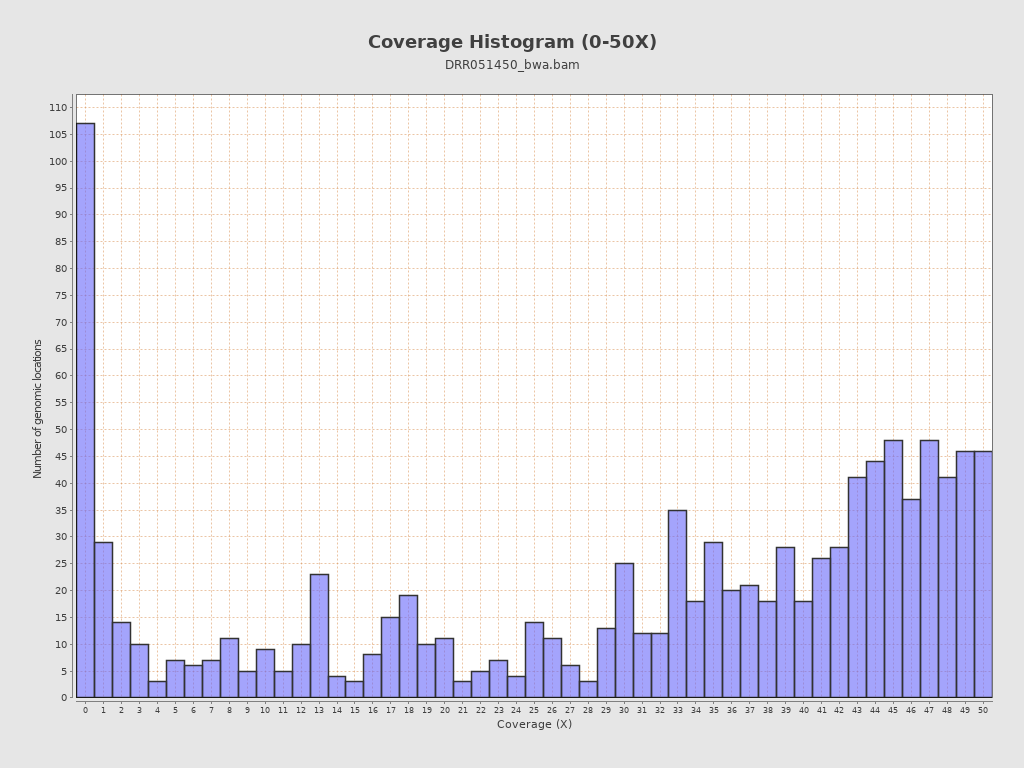1024x768 pixels.
Task: Click the y-axis tick label '90'
Action: (61, 215)
